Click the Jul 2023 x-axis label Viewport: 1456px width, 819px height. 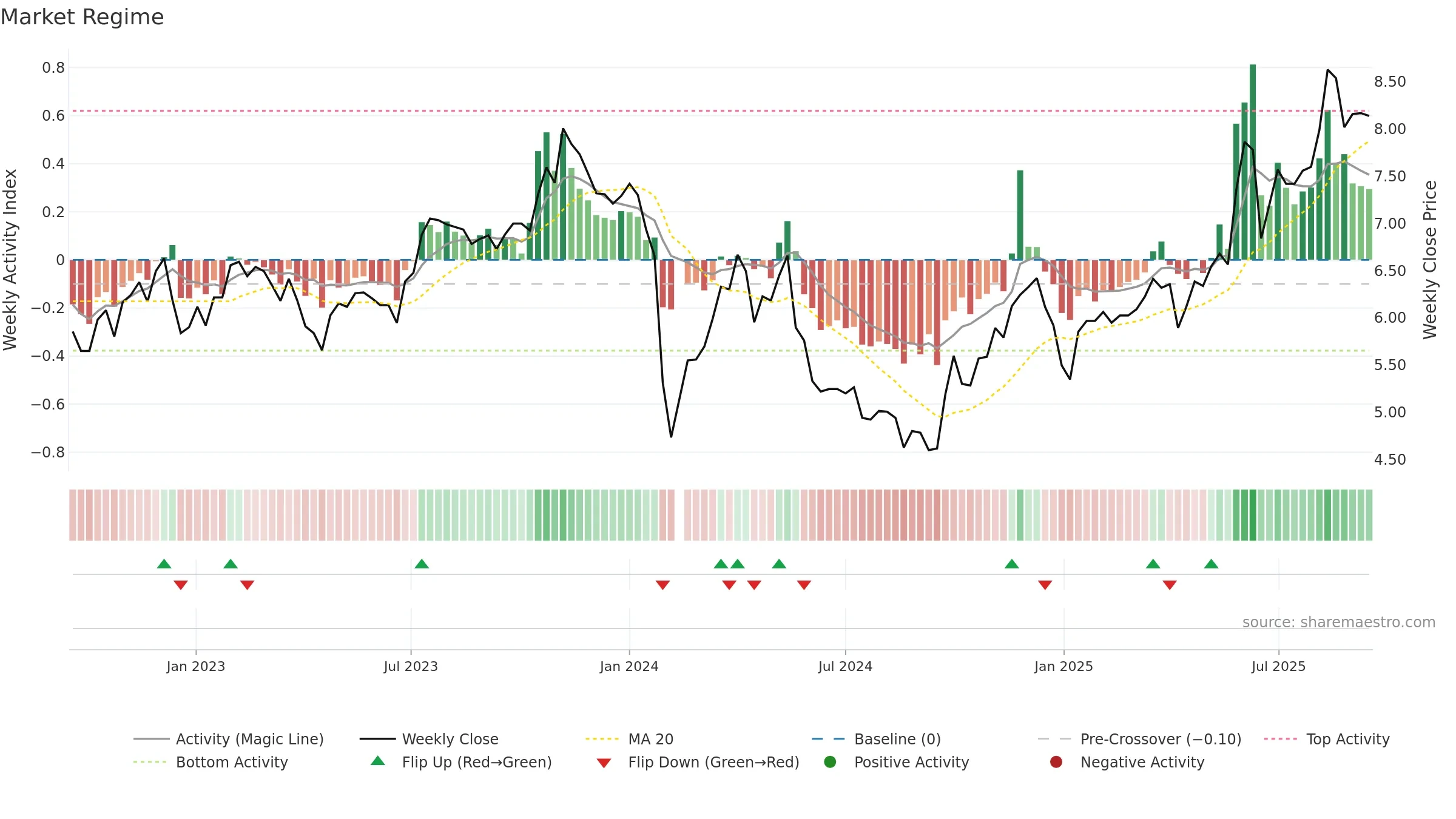point(411,666)
